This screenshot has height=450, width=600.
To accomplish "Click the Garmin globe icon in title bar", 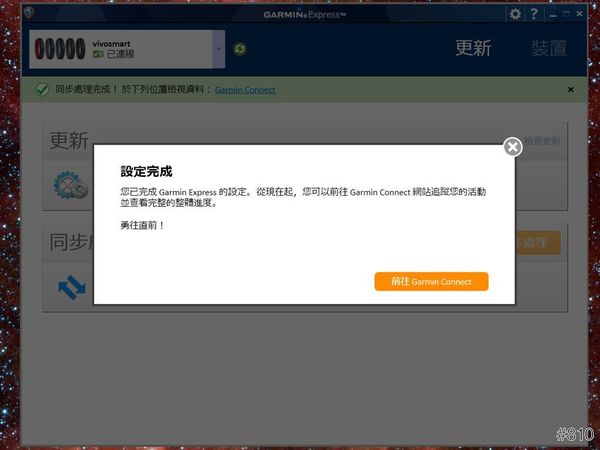I will coord(29,13).
